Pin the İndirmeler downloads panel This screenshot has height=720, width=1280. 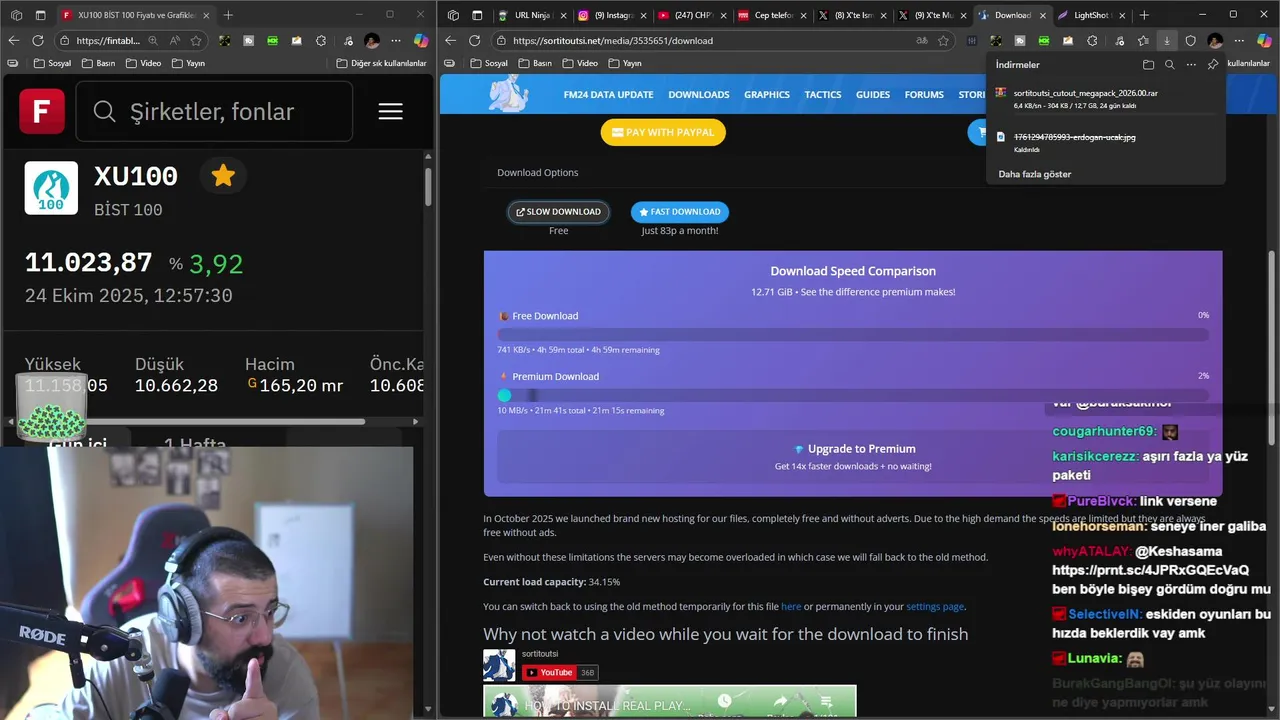pyautogui.click(x=1213, y=64)
